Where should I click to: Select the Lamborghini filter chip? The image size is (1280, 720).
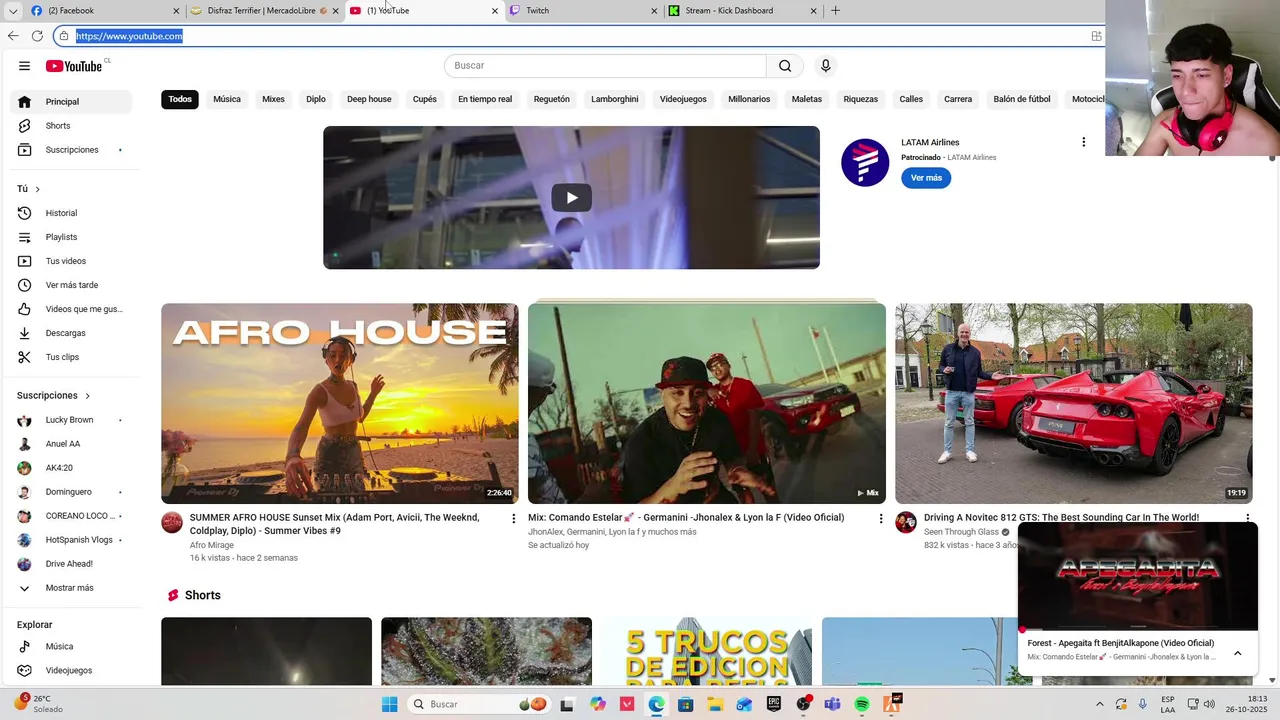[x=615, y=99]
